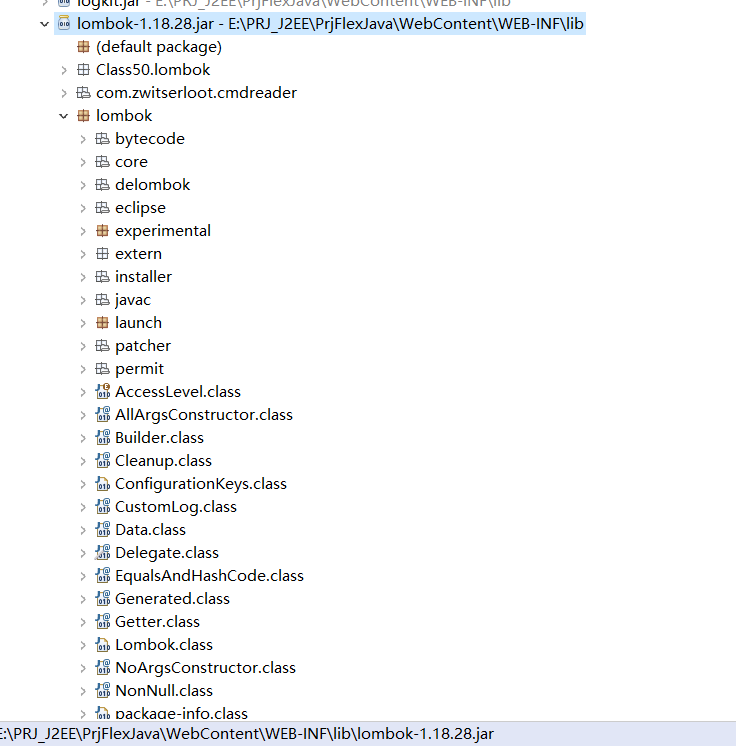The width and height of the screenshot is (736, 746).
Task: Select lombok-1.18.28.jar library entry
Action: [330, 24]
